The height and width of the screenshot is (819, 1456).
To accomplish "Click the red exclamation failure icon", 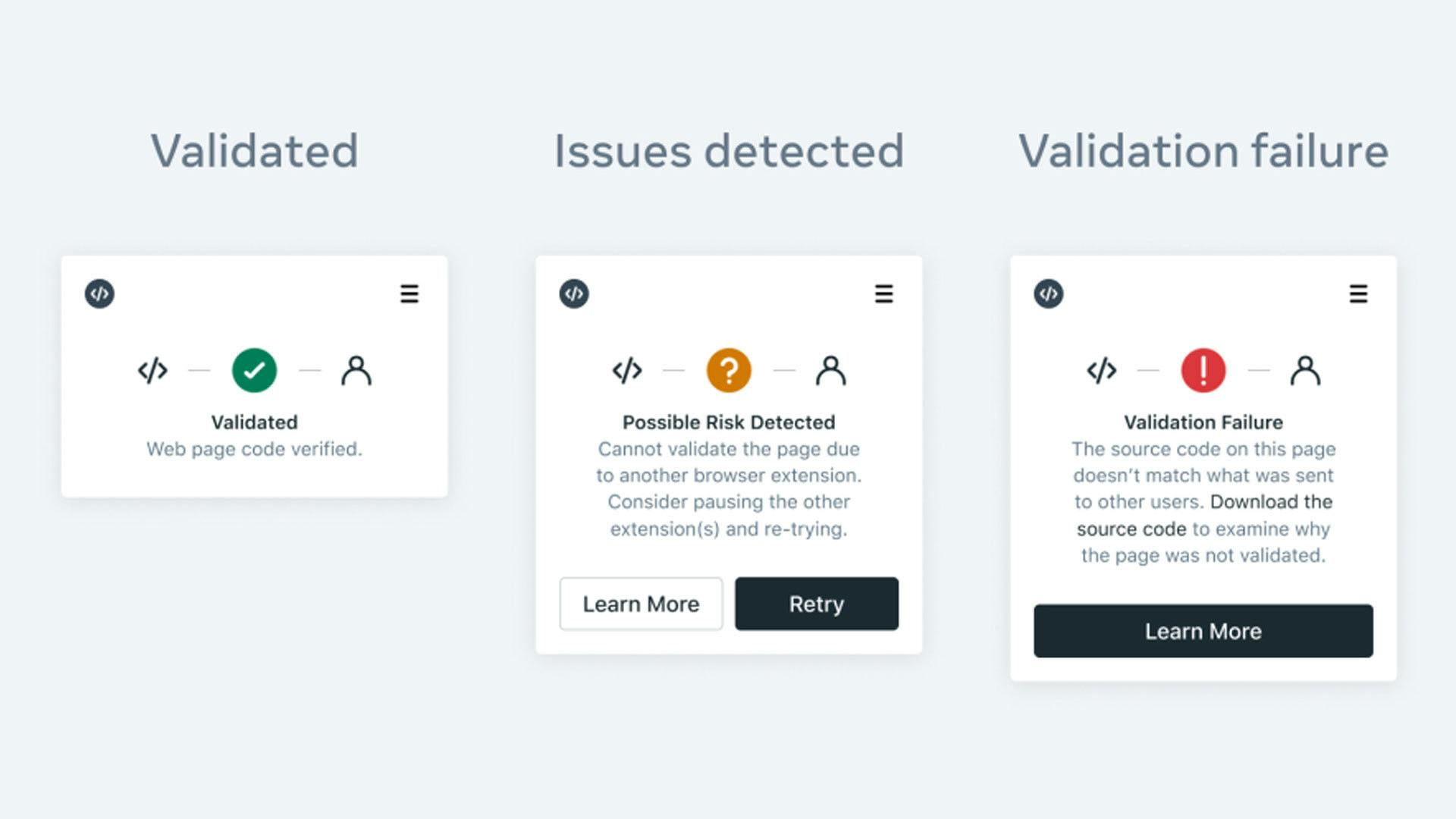I will [x=1203, y=370].
